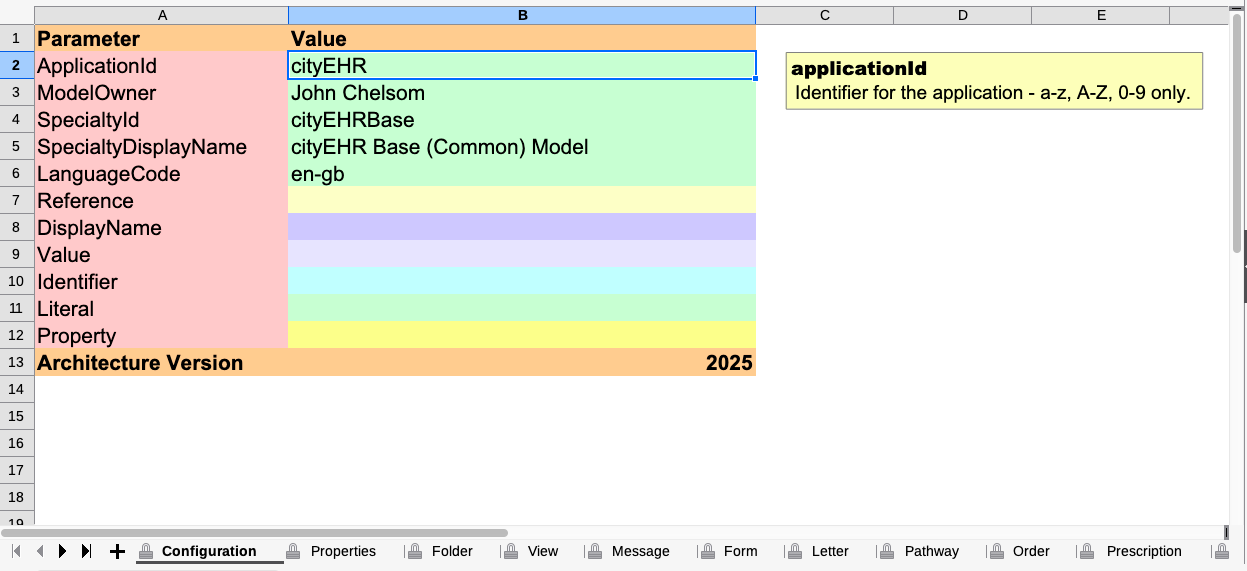
Task: Click lock icon on Message tab
Action: (595, 551)
